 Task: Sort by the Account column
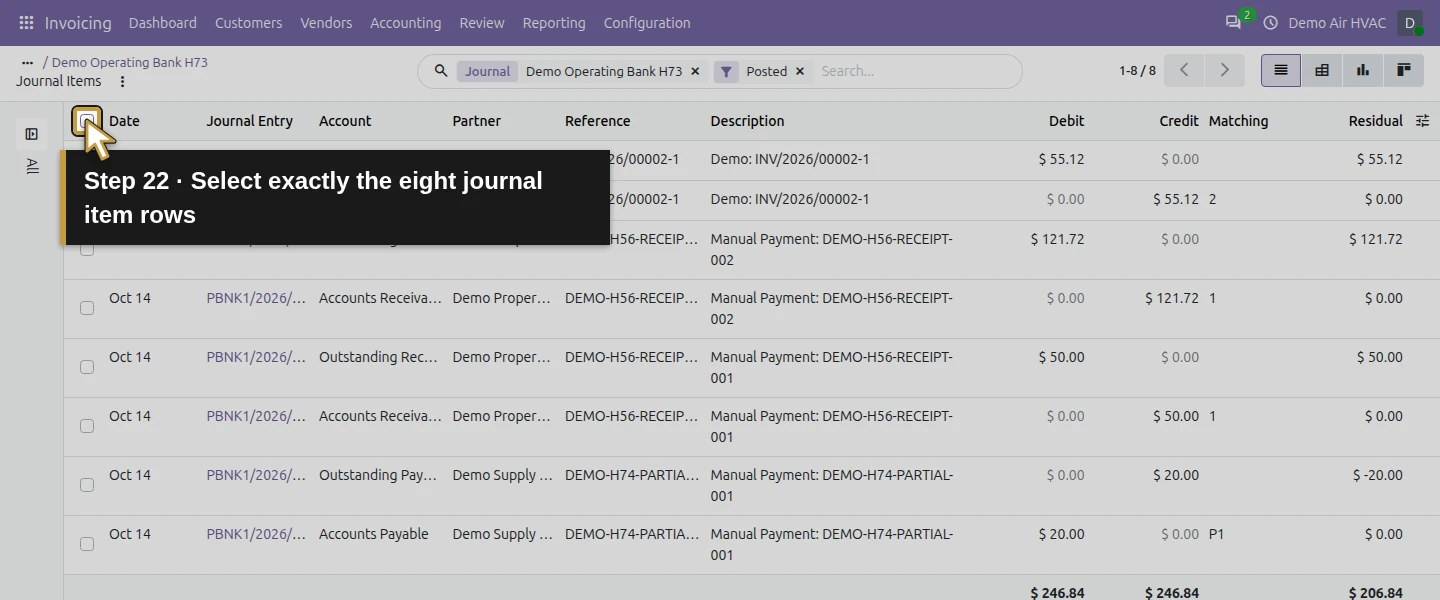(x=345, y=121)
